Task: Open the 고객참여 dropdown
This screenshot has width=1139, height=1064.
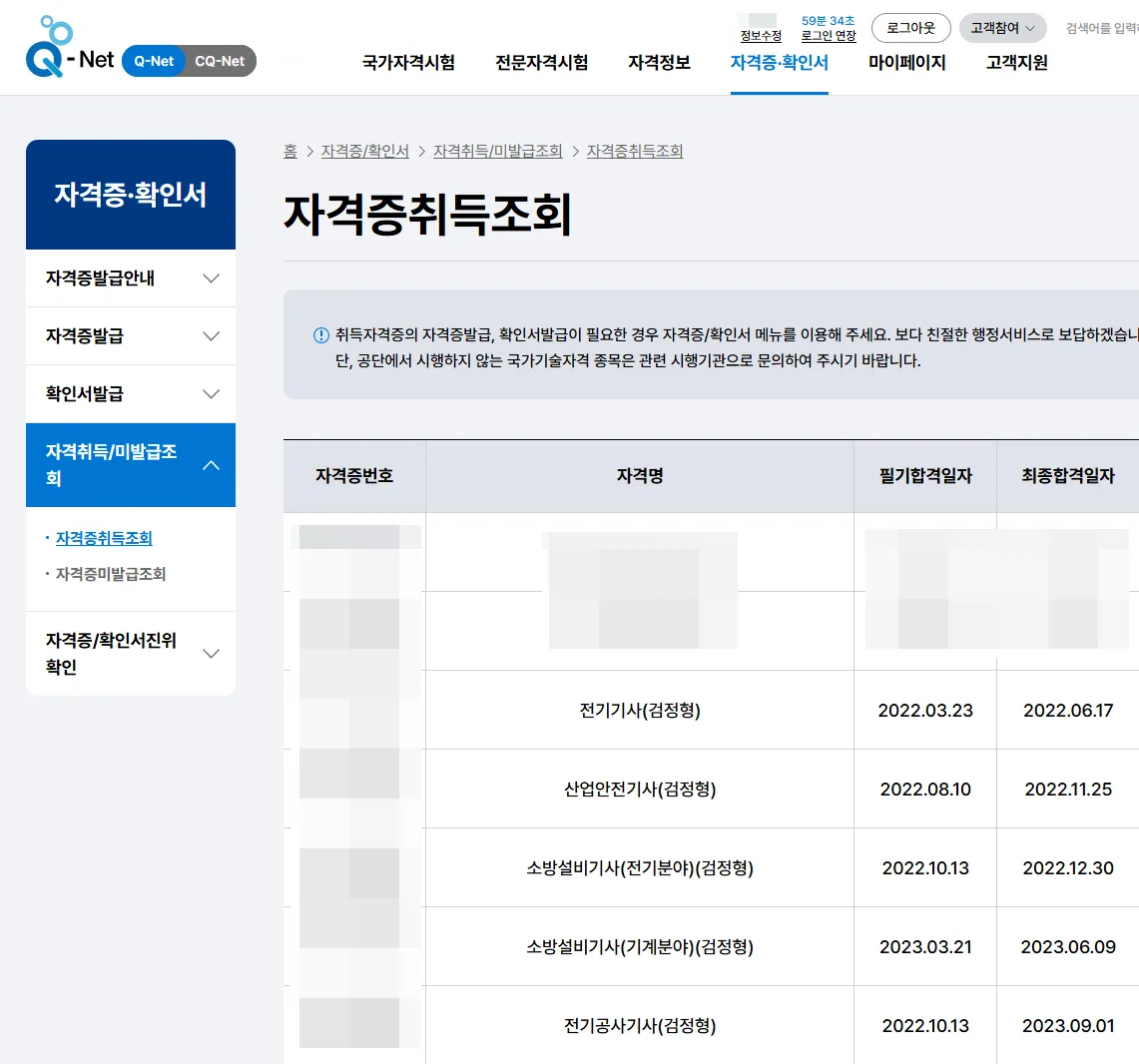Action: coord(1001,28)
